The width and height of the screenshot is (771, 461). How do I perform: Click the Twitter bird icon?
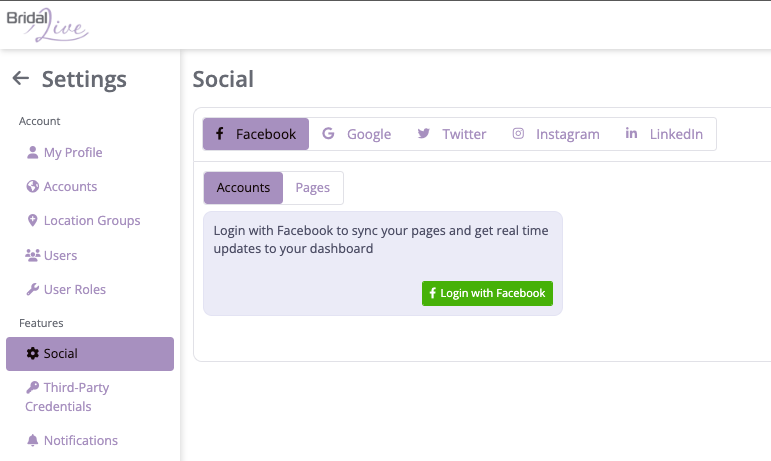pyautogui.click(x=423, y=133)
